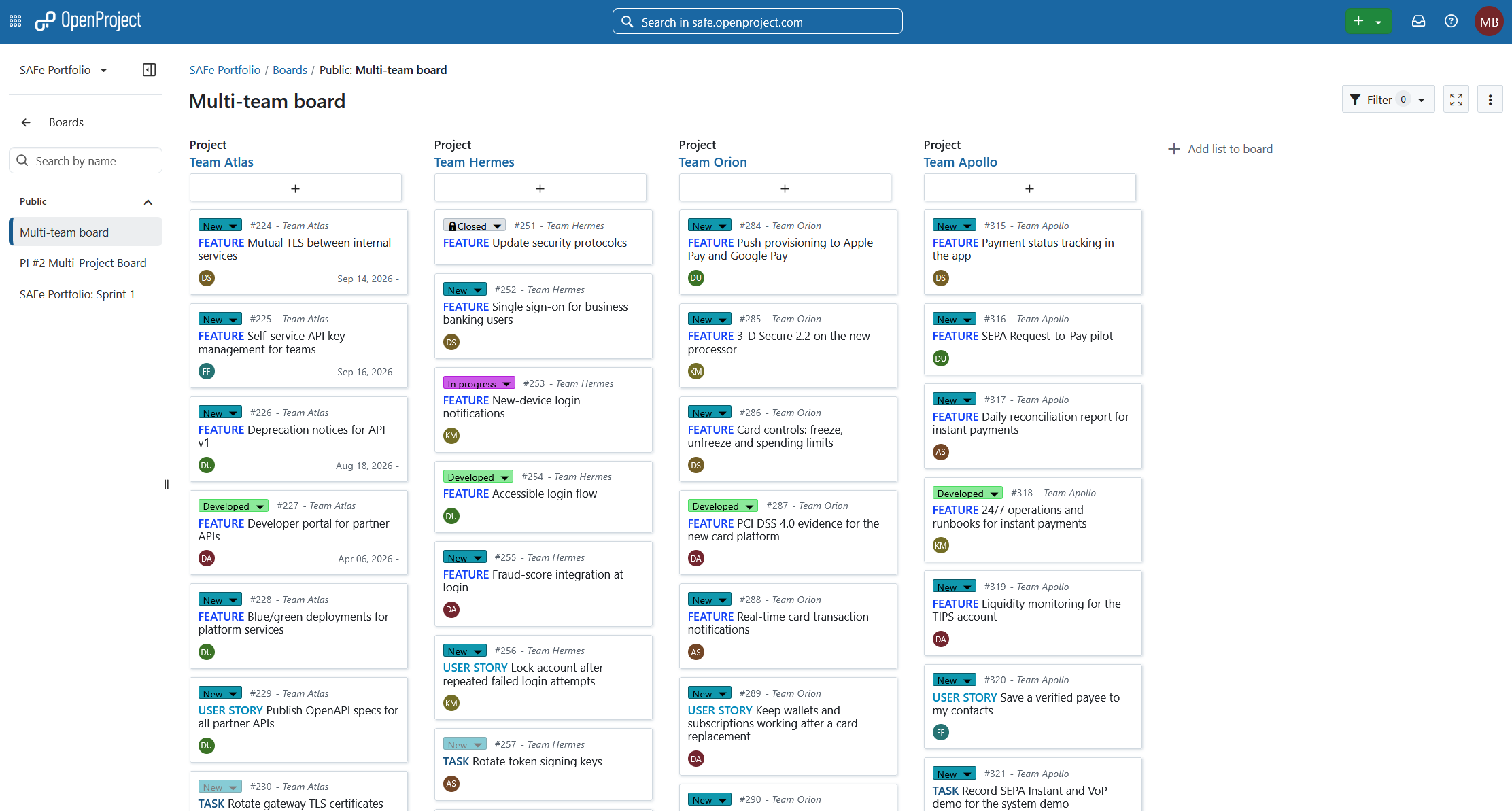
Task: Change status of #253 In progress
Action: (479, 383)
